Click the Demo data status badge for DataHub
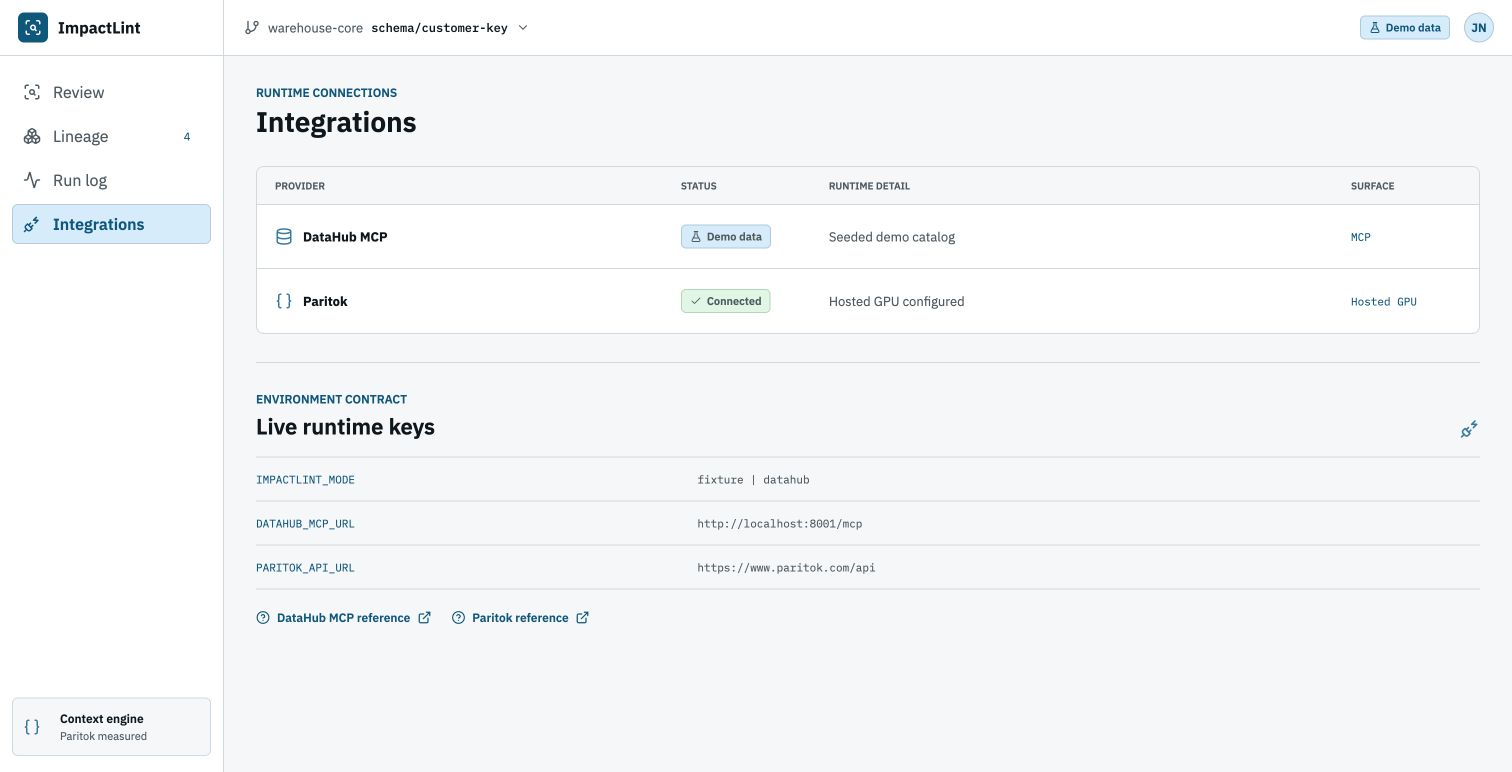 click(x=726, y=237)
